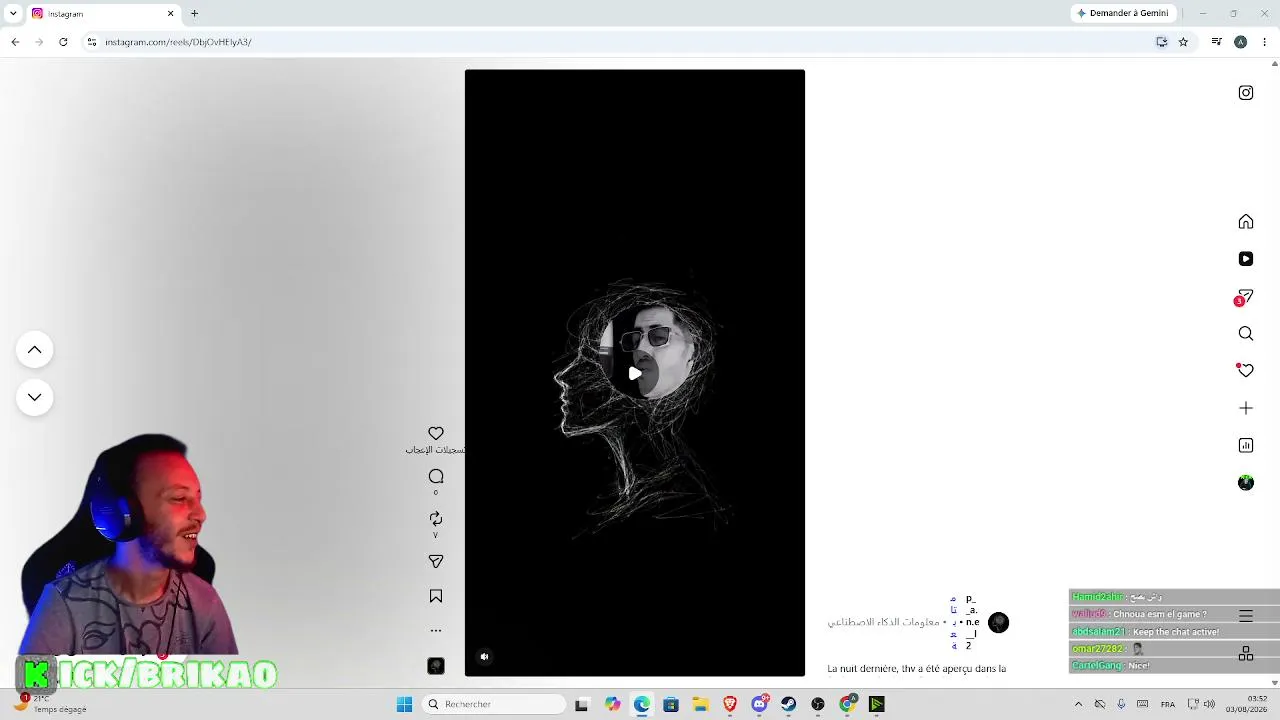Open the Instagram search magnifier

coord(1246,334)
